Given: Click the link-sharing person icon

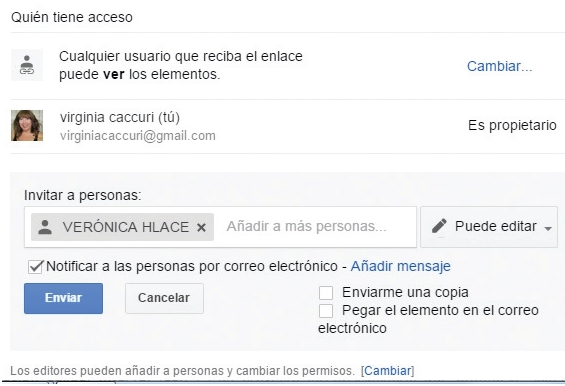Looking at the screenshot, I should 27,65.
